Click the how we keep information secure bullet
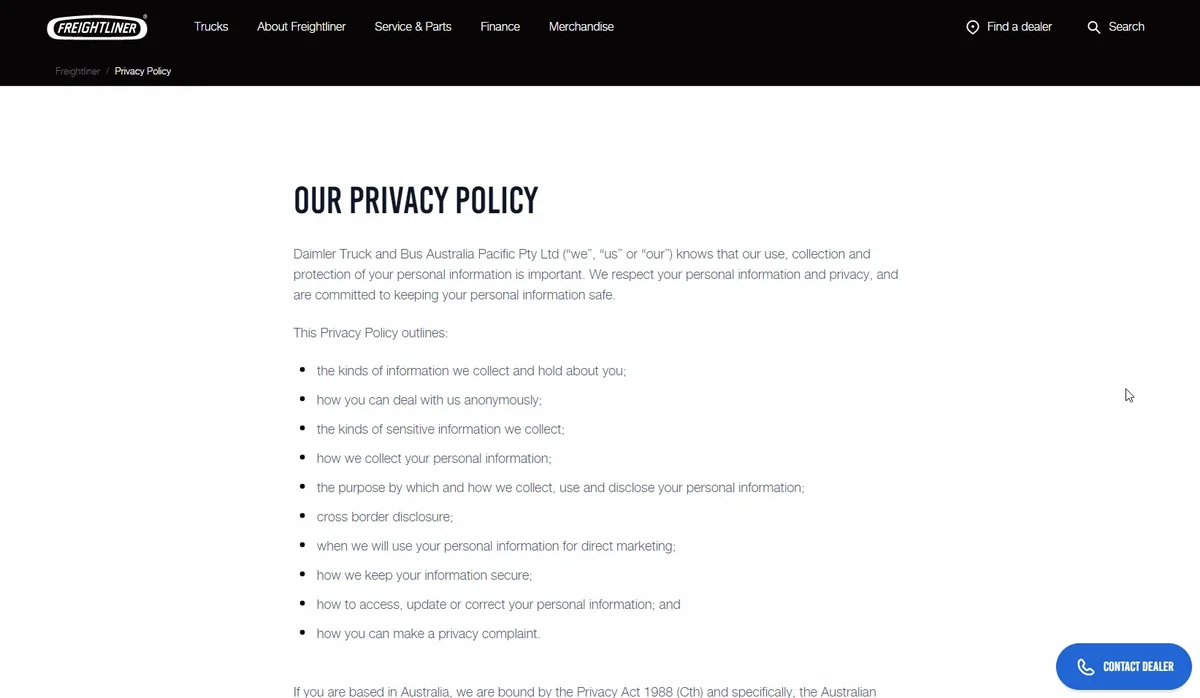 [x=424, y=576]
